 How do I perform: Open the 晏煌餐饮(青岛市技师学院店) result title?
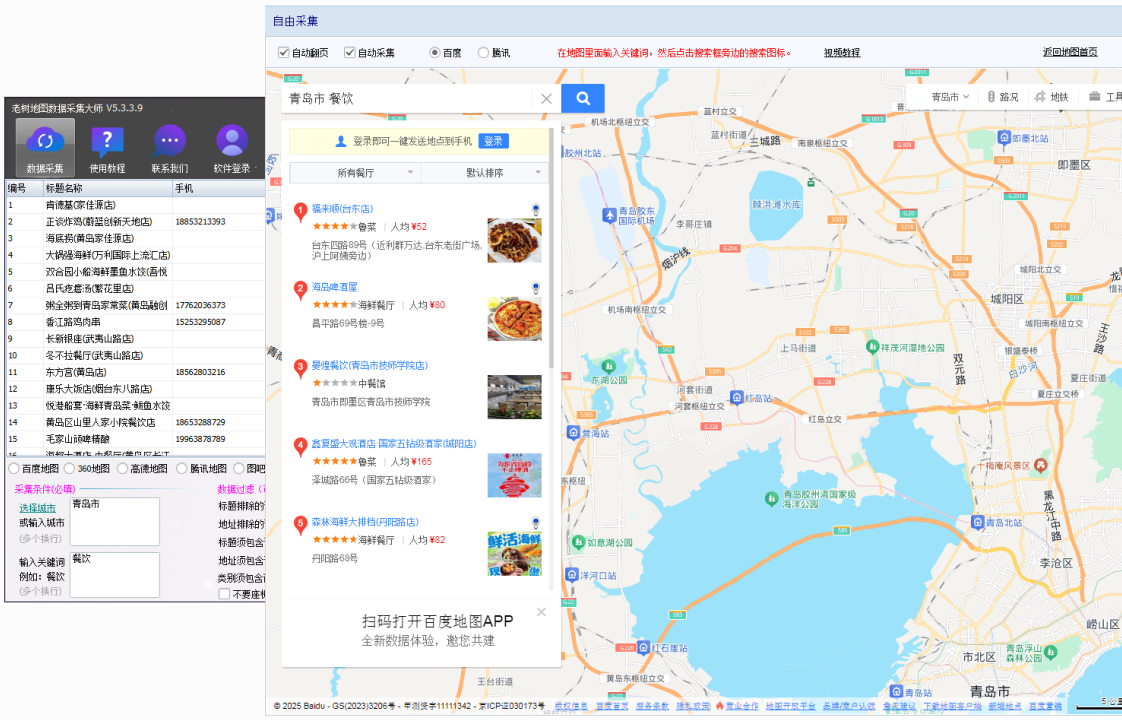point(369,365)
